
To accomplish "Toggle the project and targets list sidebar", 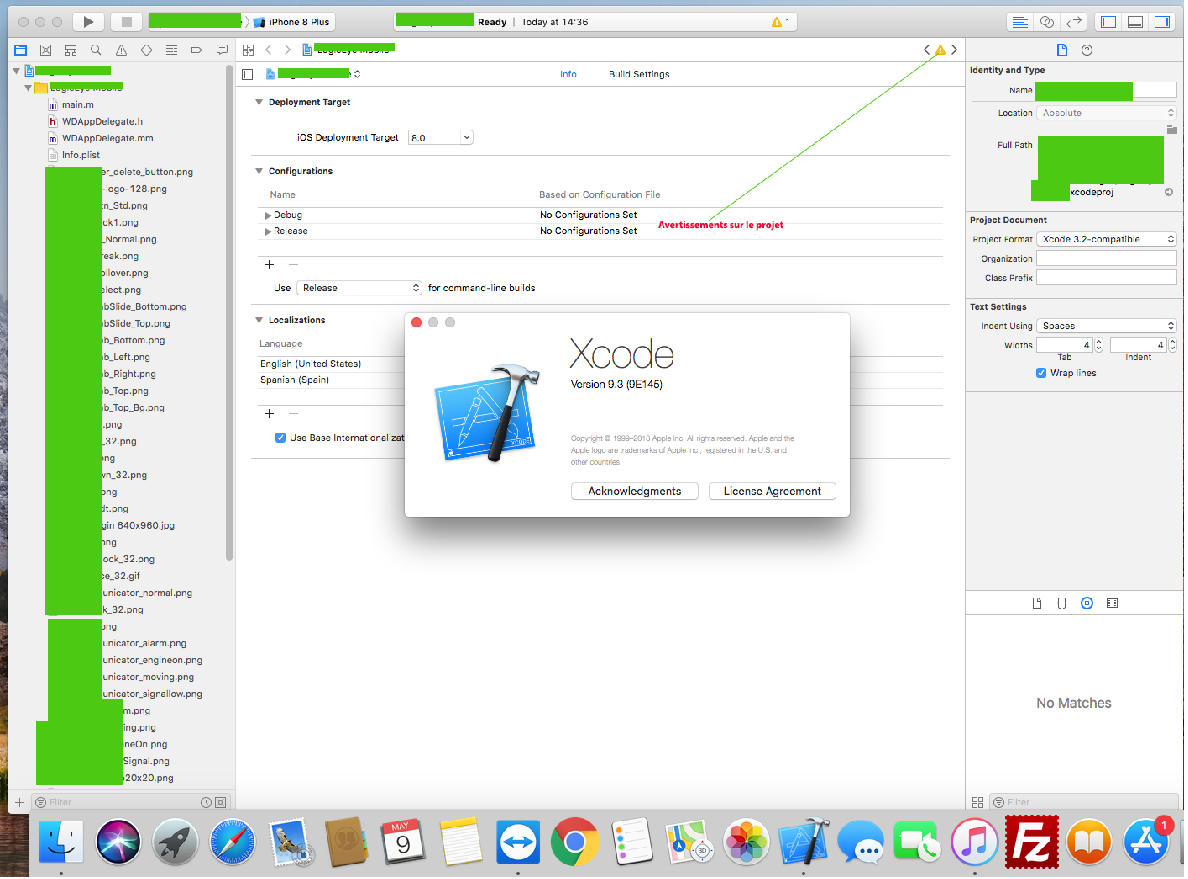I will [248, 74].
